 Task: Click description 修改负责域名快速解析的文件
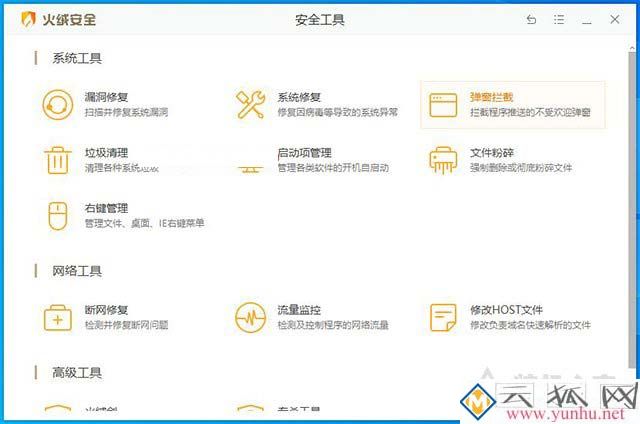pyautogui.click(x=530, y=325)
